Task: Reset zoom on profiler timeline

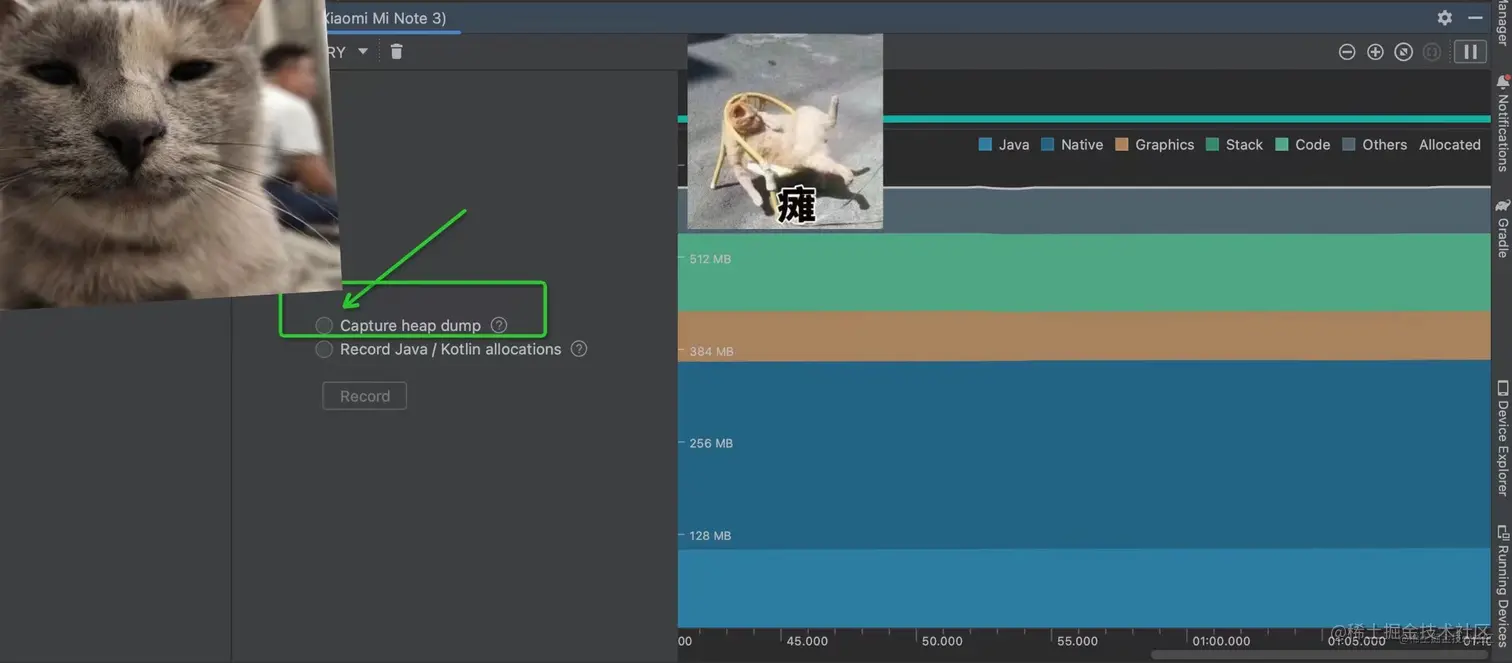Action: [x=1403, y=52]
